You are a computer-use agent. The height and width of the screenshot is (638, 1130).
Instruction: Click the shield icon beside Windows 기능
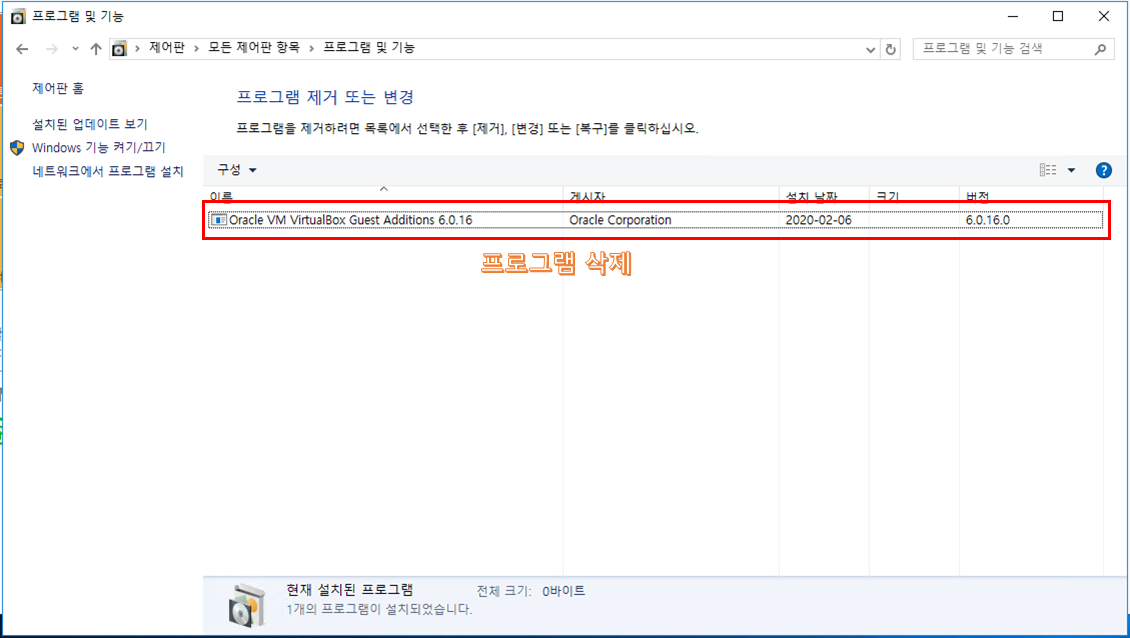point(17,148)
